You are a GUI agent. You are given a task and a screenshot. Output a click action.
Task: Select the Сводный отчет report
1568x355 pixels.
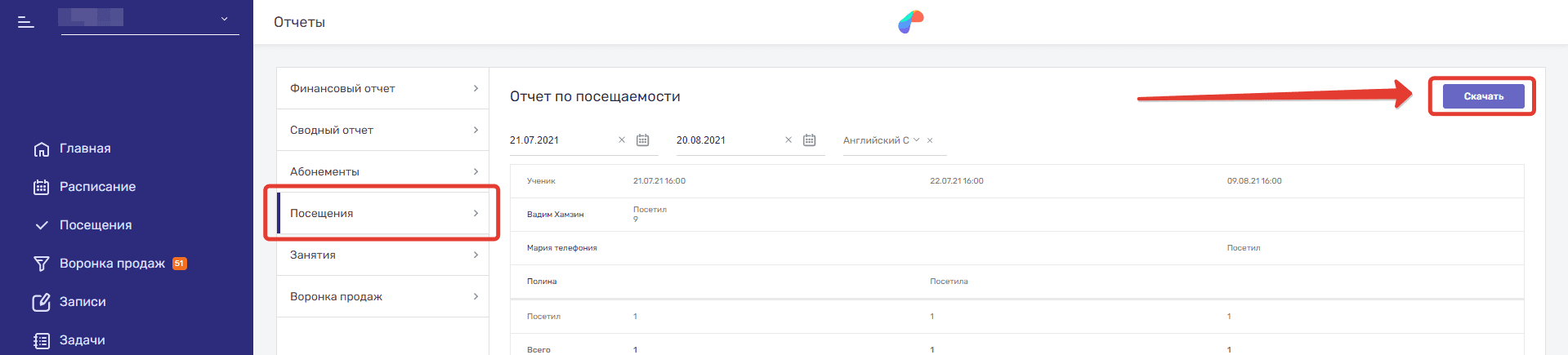tap(382, 130)
